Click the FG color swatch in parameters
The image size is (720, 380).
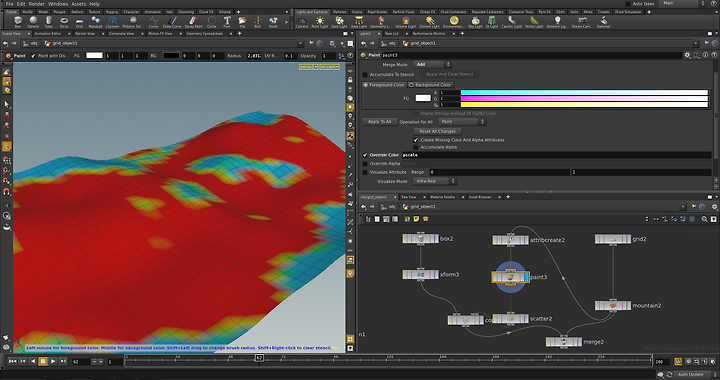423,98
